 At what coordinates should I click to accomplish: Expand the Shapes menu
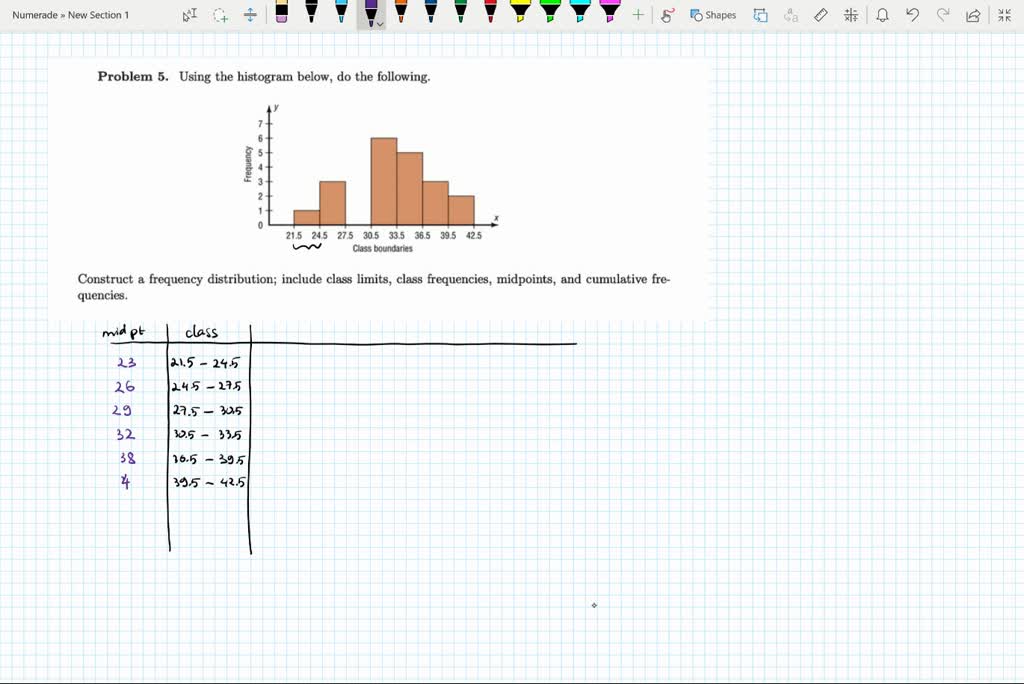(713, 15)
